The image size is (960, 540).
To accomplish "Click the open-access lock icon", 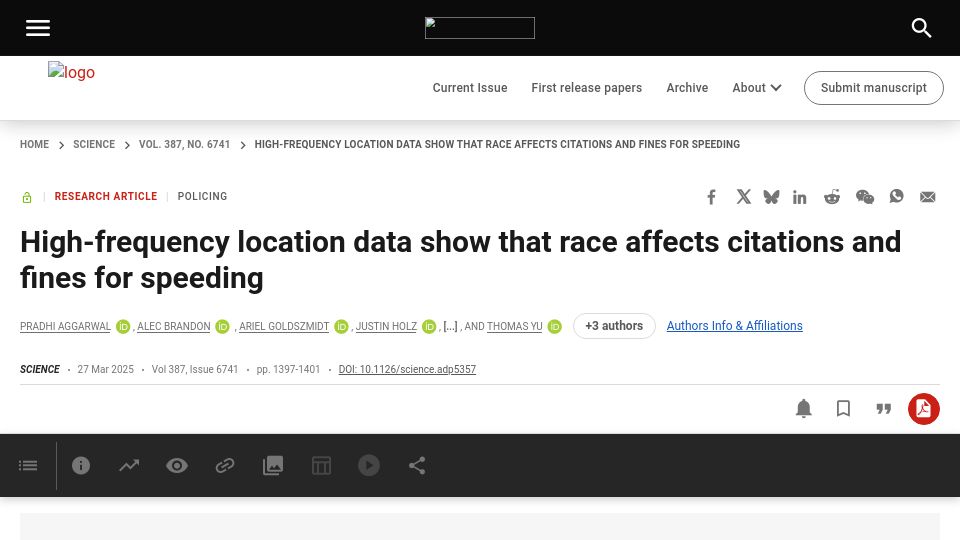I will [27, 197].
